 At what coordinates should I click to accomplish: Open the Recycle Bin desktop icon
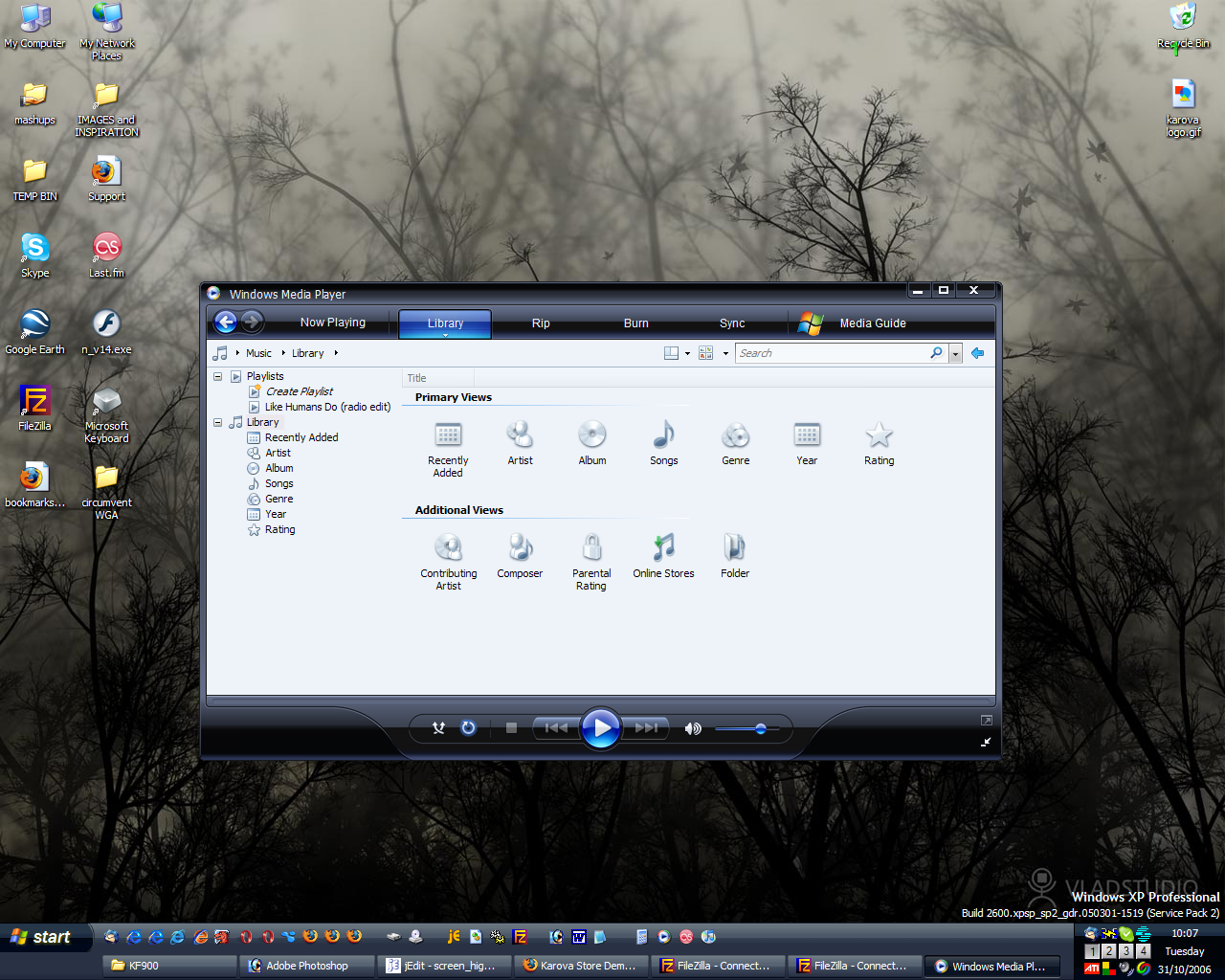click(1183, 26)
